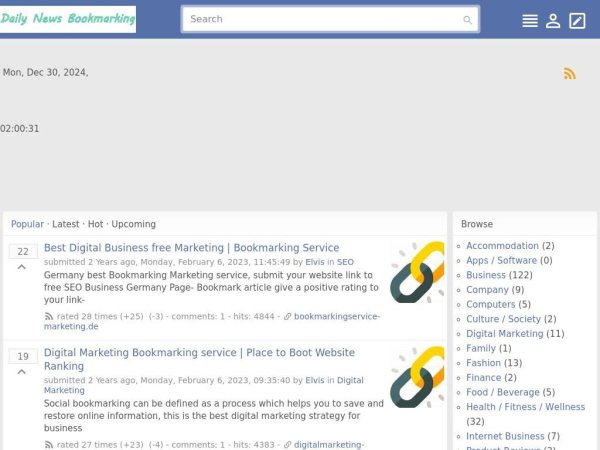This screenshot has height=450, width=600.
Task: Click vote count box showing 19
Action: 23,356
